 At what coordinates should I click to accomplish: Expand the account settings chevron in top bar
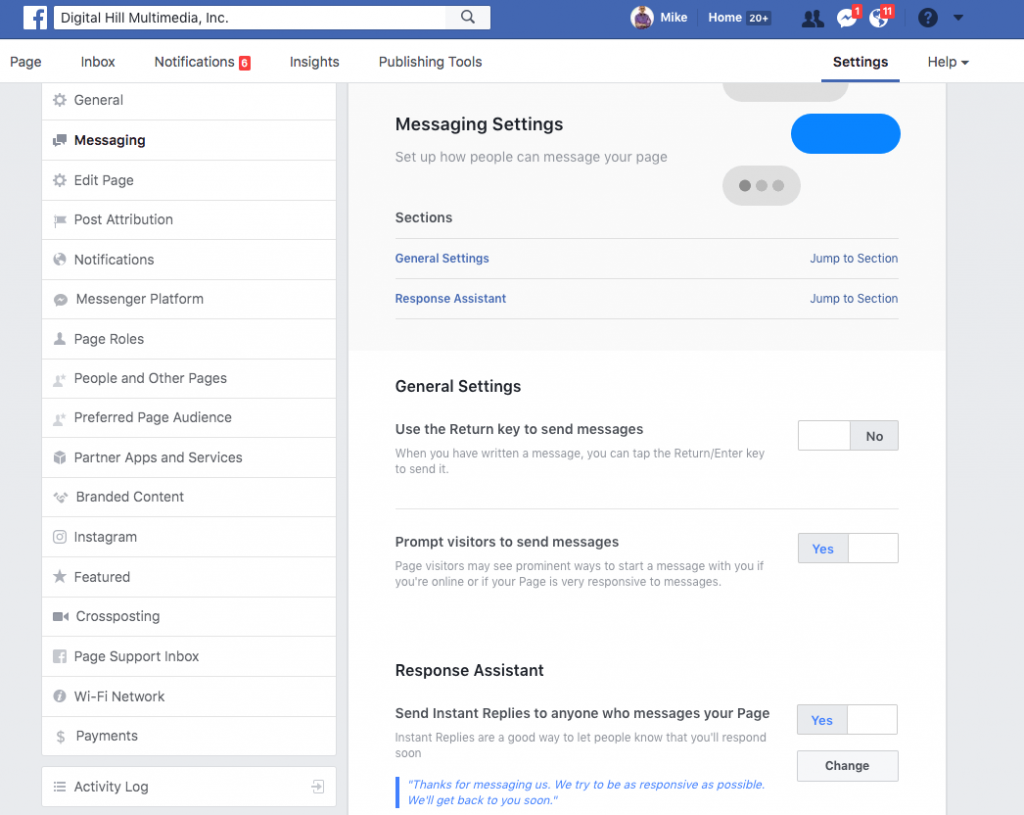958,17
